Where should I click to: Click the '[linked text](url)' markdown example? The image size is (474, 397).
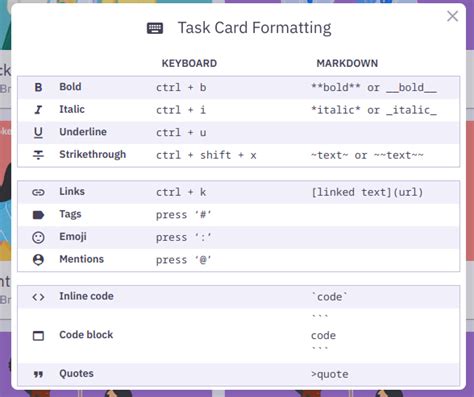[x=367, y=192]
